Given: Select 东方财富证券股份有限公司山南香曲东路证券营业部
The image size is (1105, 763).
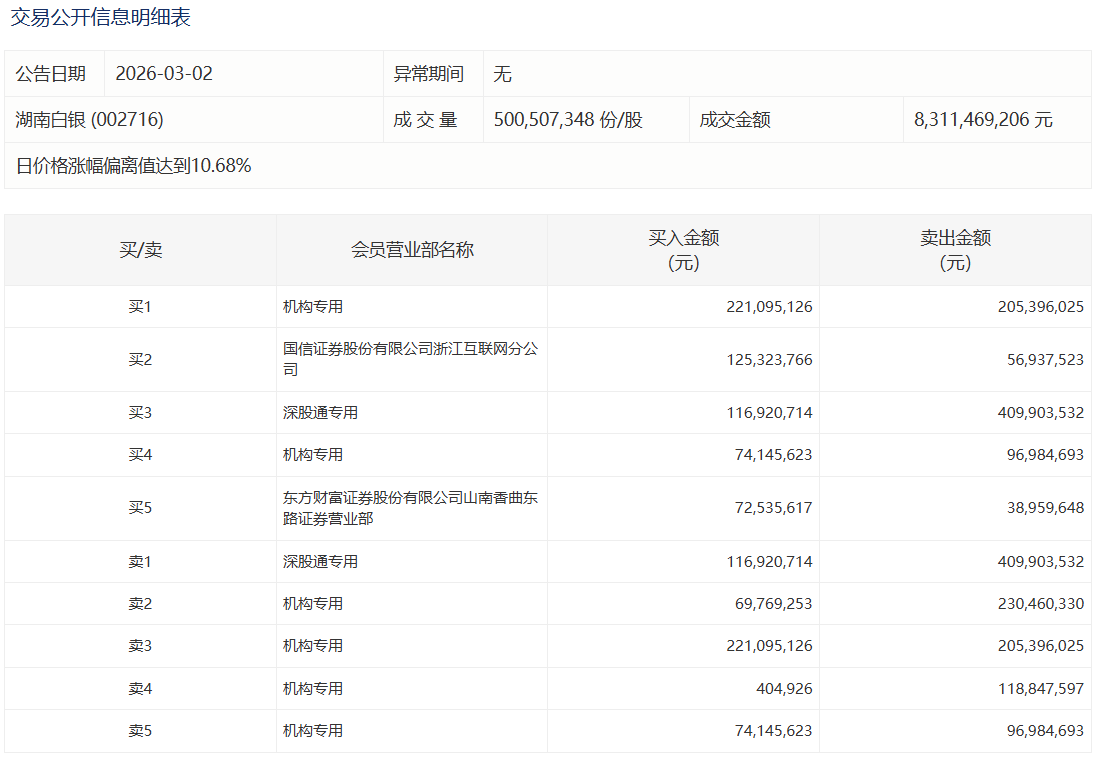Looking at the screenshot, I should point(408,508).
